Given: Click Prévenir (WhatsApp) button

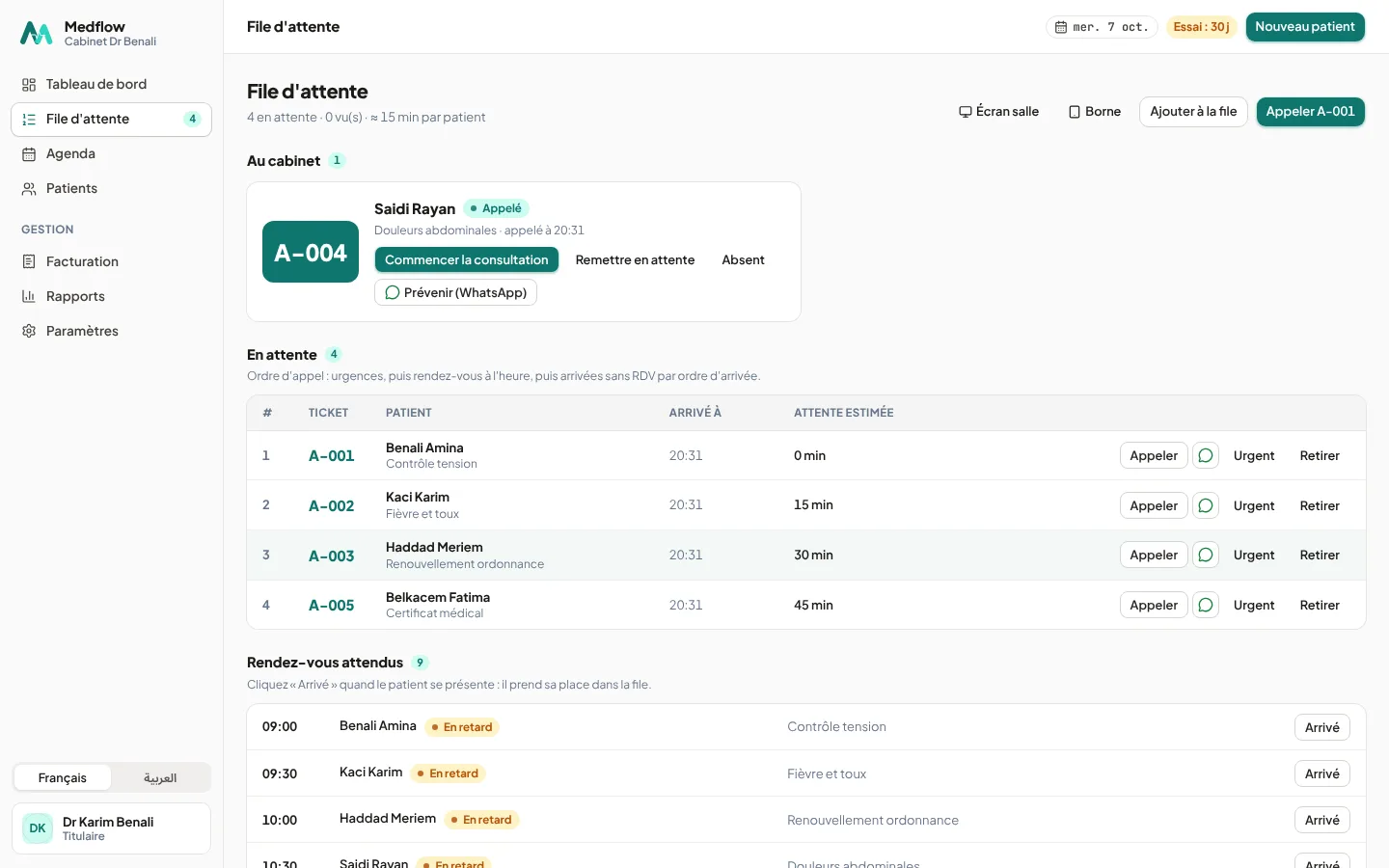Looking at the screenshot, I should tap(455, 292).
